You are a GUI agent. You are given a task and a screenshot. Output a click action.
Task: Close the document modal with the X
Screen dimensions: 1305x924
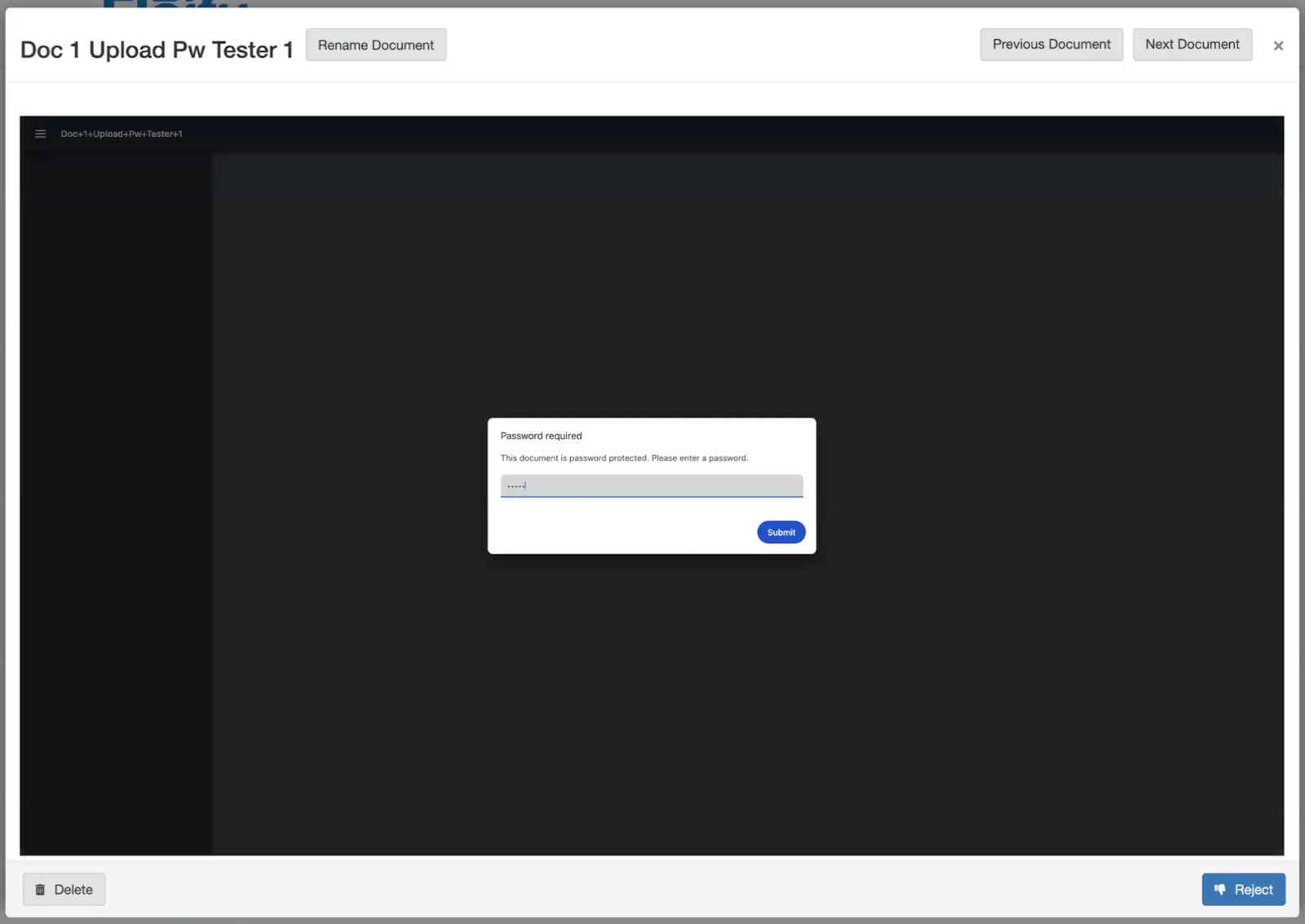pyautogui.click(x=1278, y=46)
